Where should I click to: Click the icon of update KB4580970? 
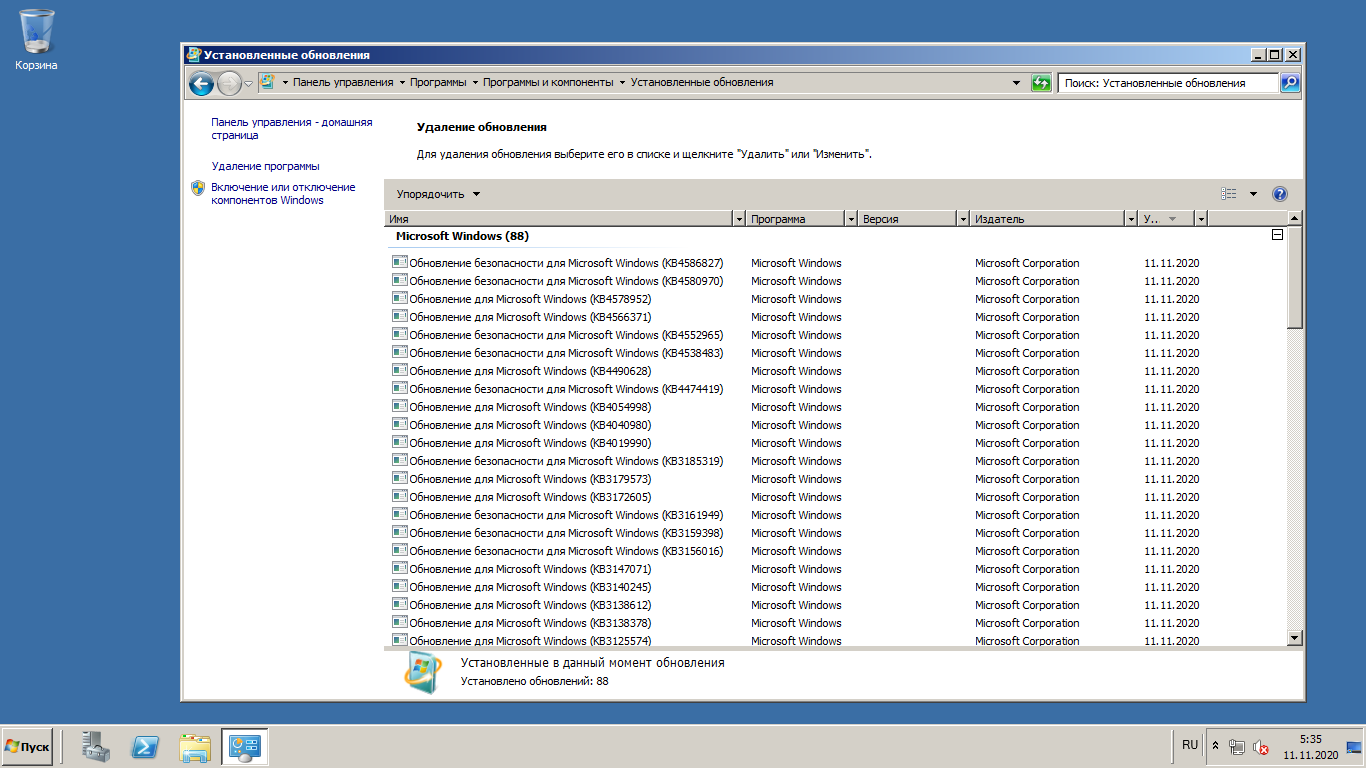tap(400, 280)
